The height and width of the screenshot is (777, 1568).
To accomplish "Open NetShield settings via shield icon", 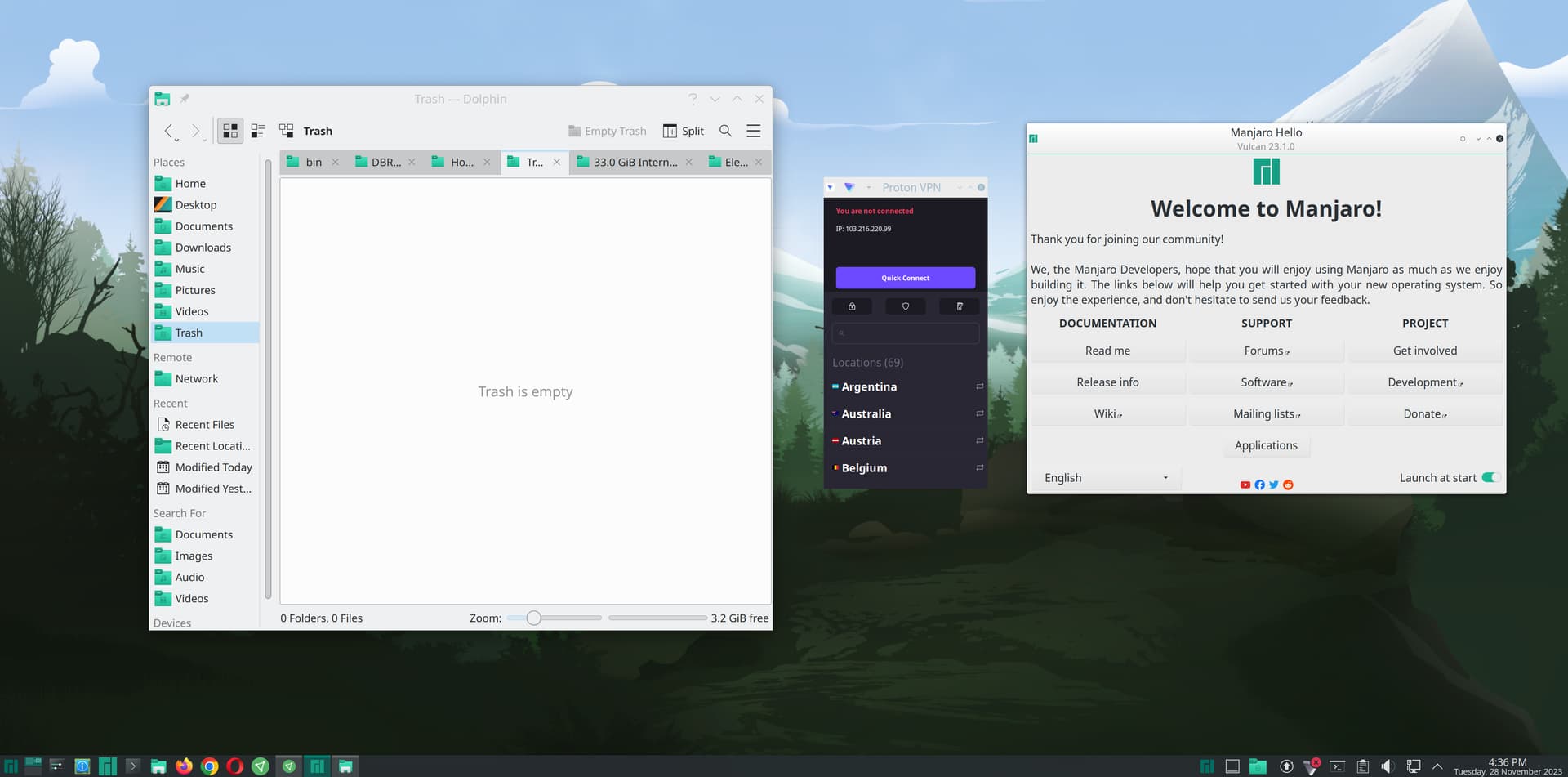I will [905, 306].
